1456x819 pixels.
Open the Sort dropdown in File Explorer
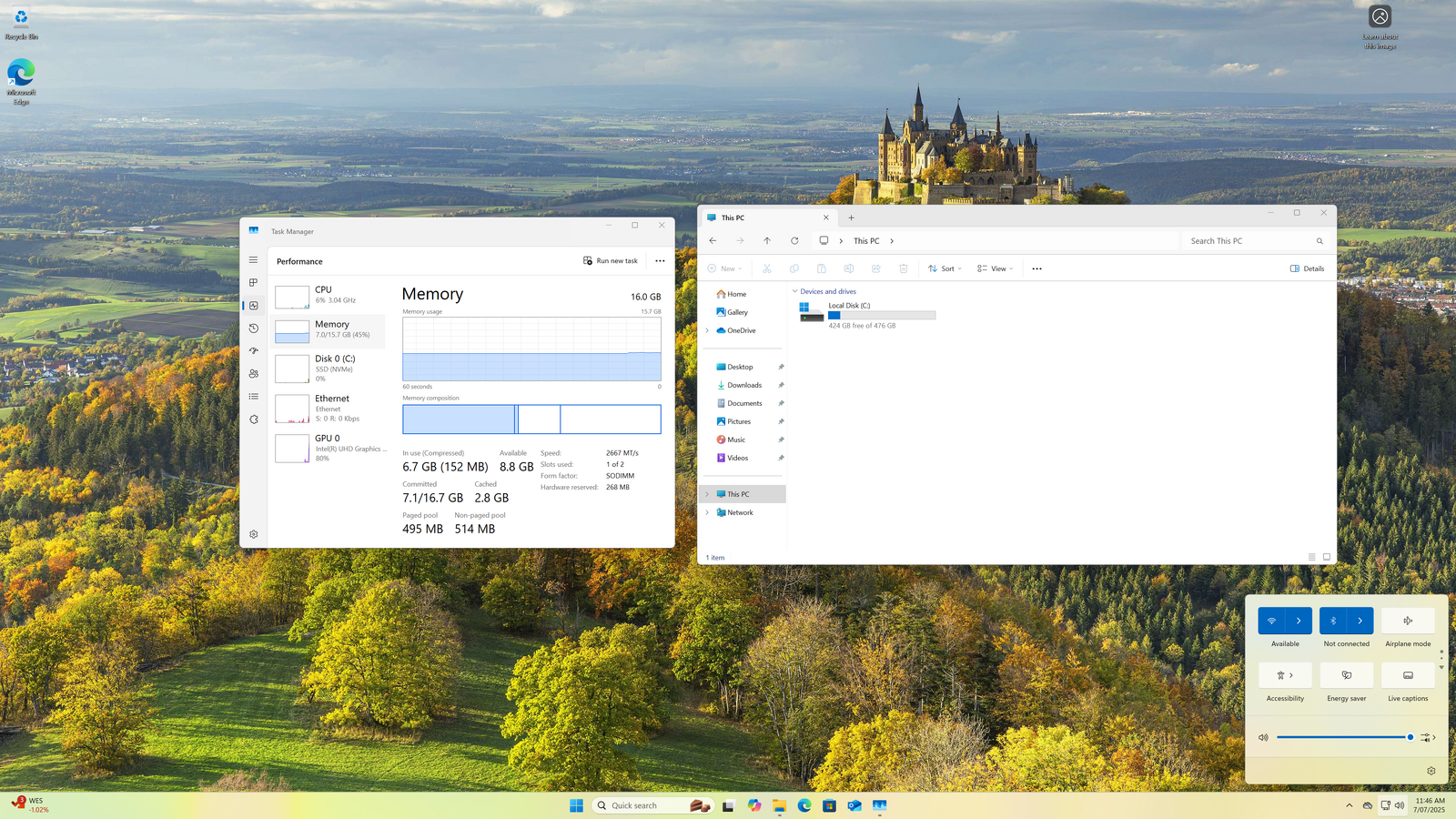[945, 268]
